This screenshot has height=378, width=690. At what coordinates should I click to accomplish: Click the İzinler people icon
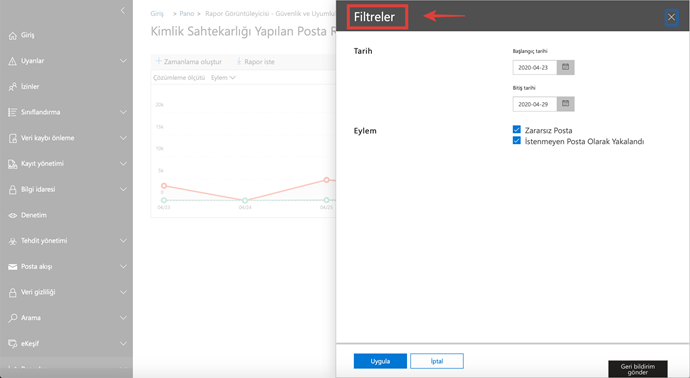pyautogui.click(x=13, y=87)
